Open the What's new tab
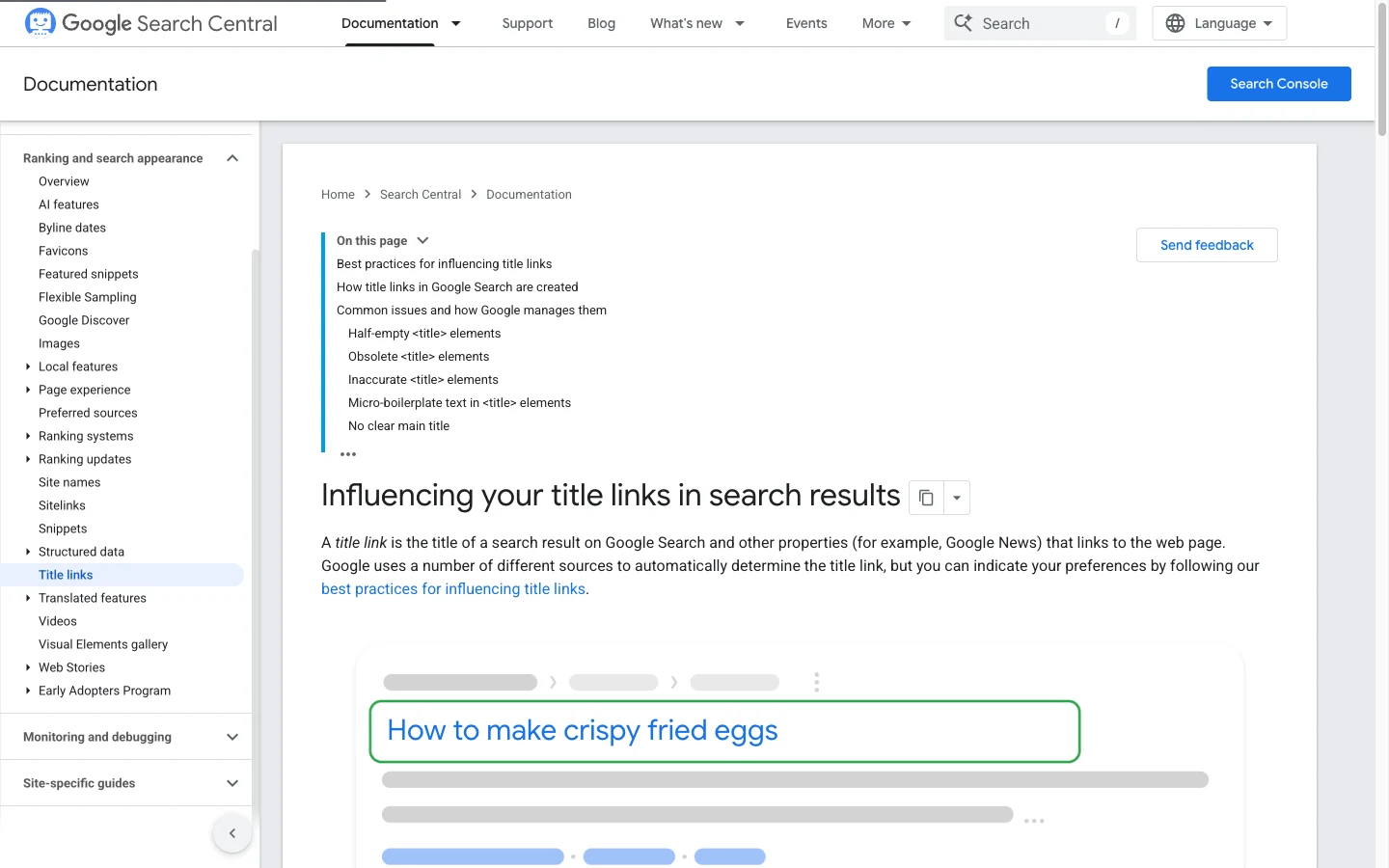The height and width of the screenshot is (868, 1389). 686,23
